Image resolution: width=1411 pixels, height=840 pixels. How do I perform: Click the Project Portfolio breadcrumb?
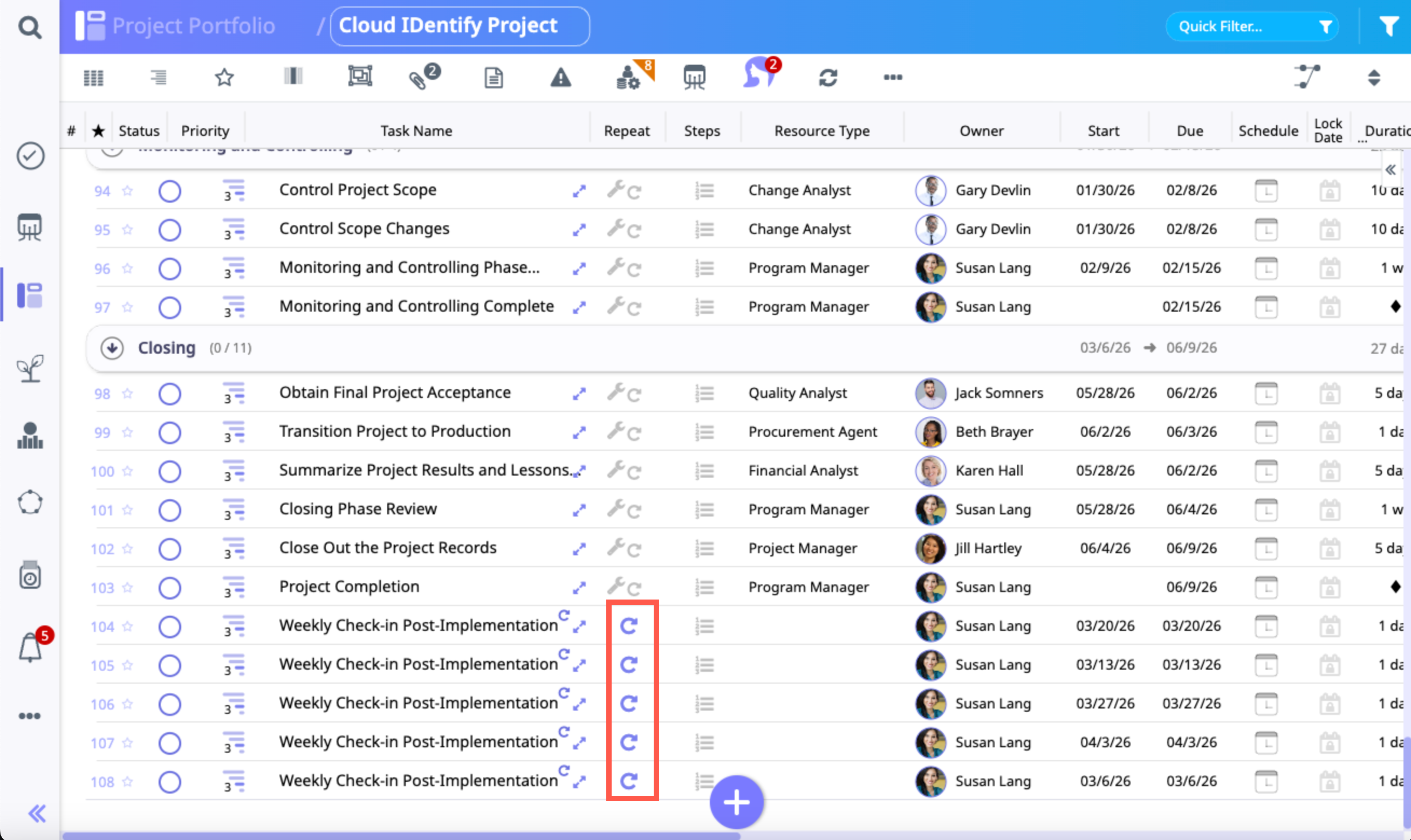click(x=193, y=26)
